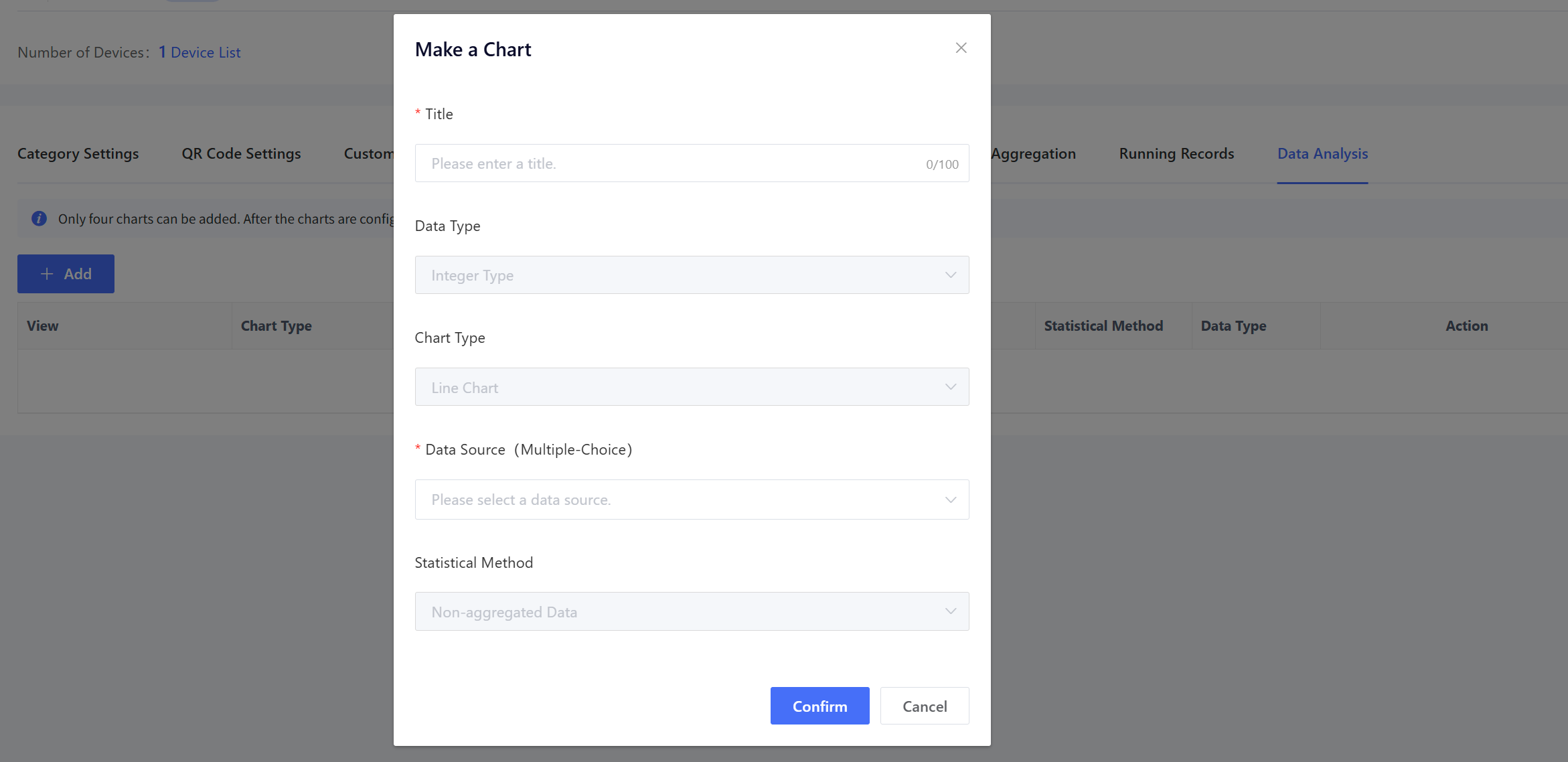Click the Data Type chevron arrow

[950, 275]
